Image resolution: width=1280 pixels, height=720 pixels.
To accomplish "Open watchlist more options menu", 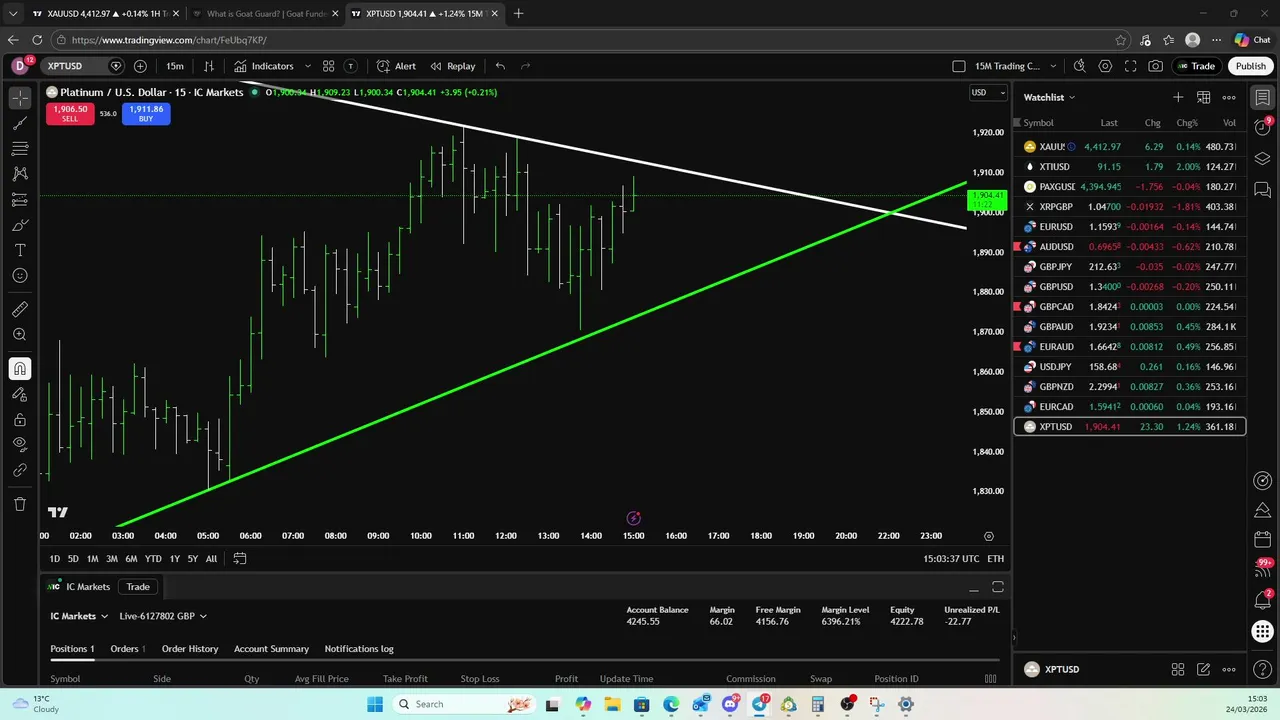I will [x=1229, y=97].
